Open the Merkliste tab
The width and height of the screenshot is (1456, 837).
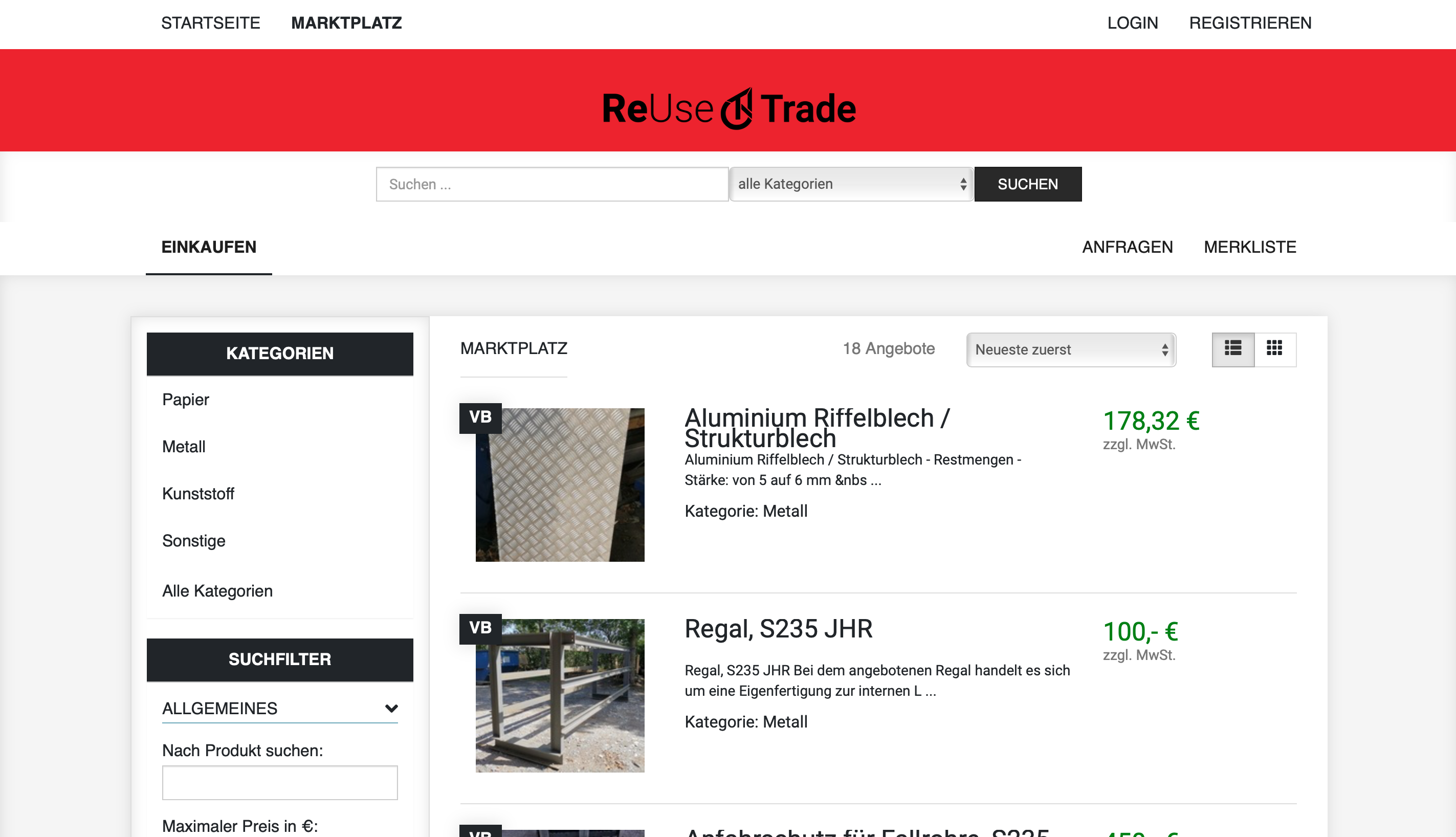click(x=1250, y=247)
